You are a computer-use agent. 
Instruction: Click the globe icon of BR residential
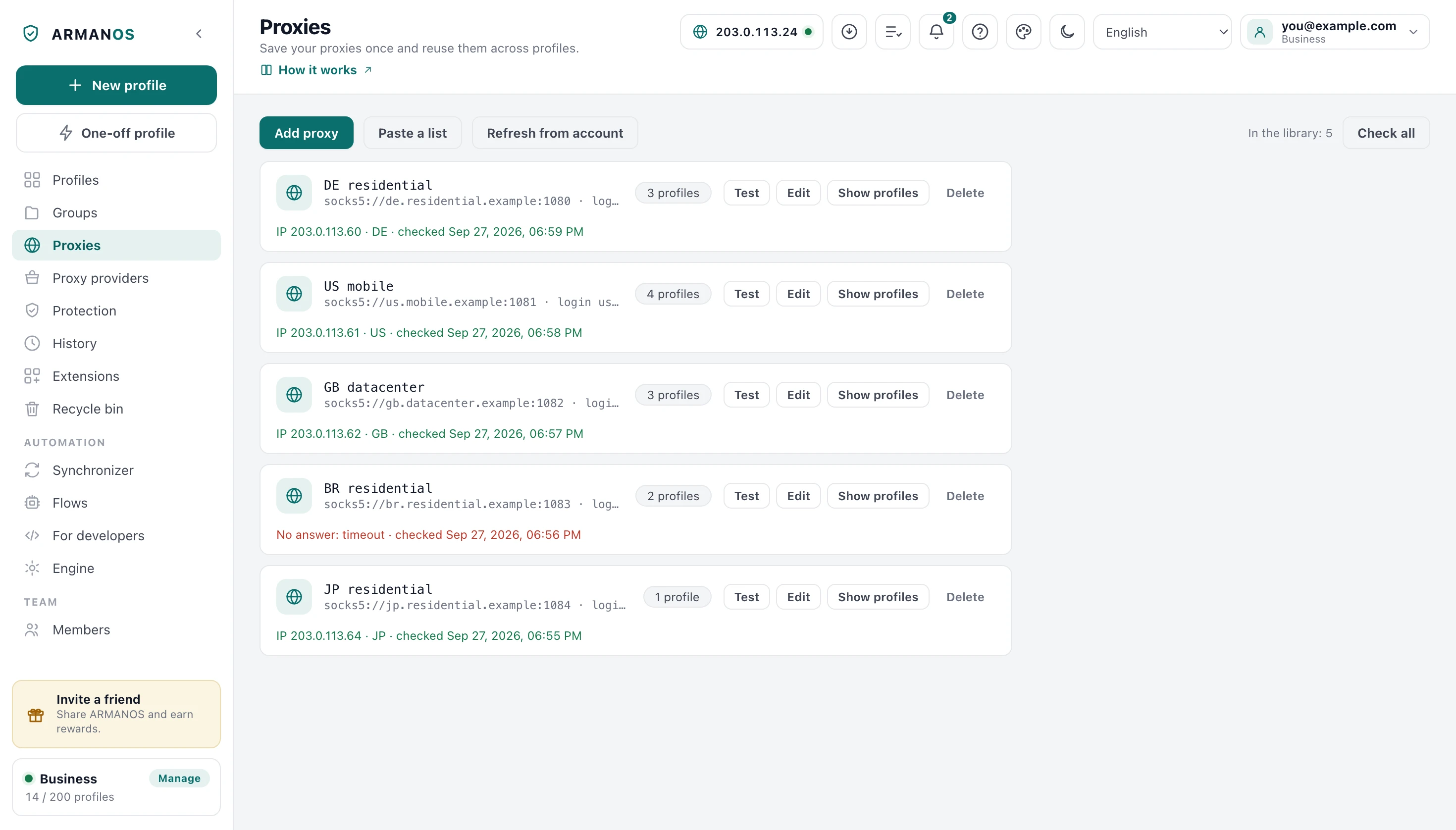tap(294, 495)
